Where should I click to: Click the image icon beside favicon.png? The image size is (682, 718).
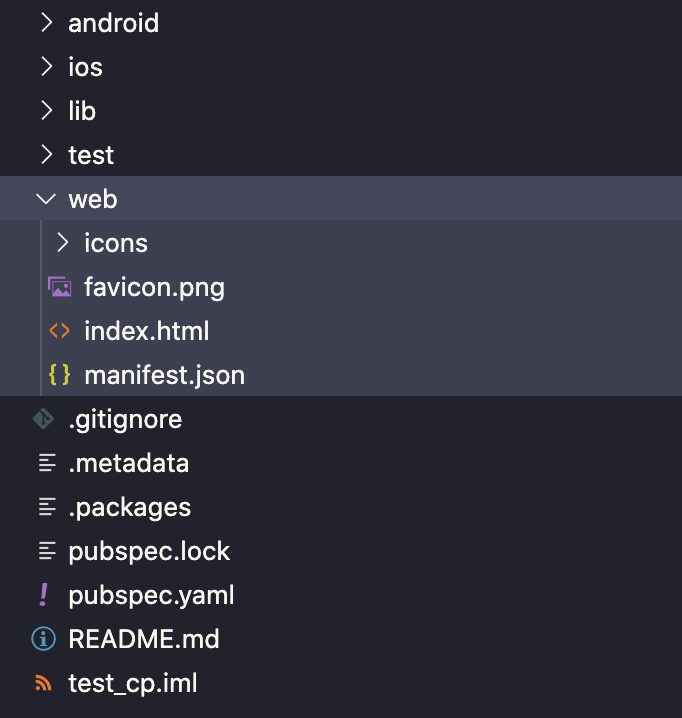[x=60, y=288]
